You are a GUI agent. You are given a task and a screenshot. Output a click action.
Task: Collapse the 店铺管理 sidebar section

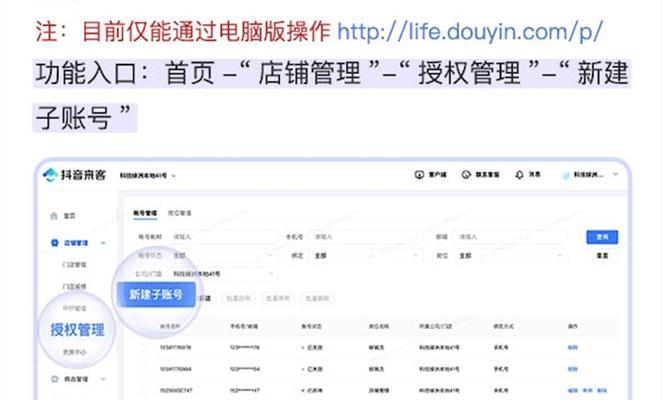[x=103, y=243]
